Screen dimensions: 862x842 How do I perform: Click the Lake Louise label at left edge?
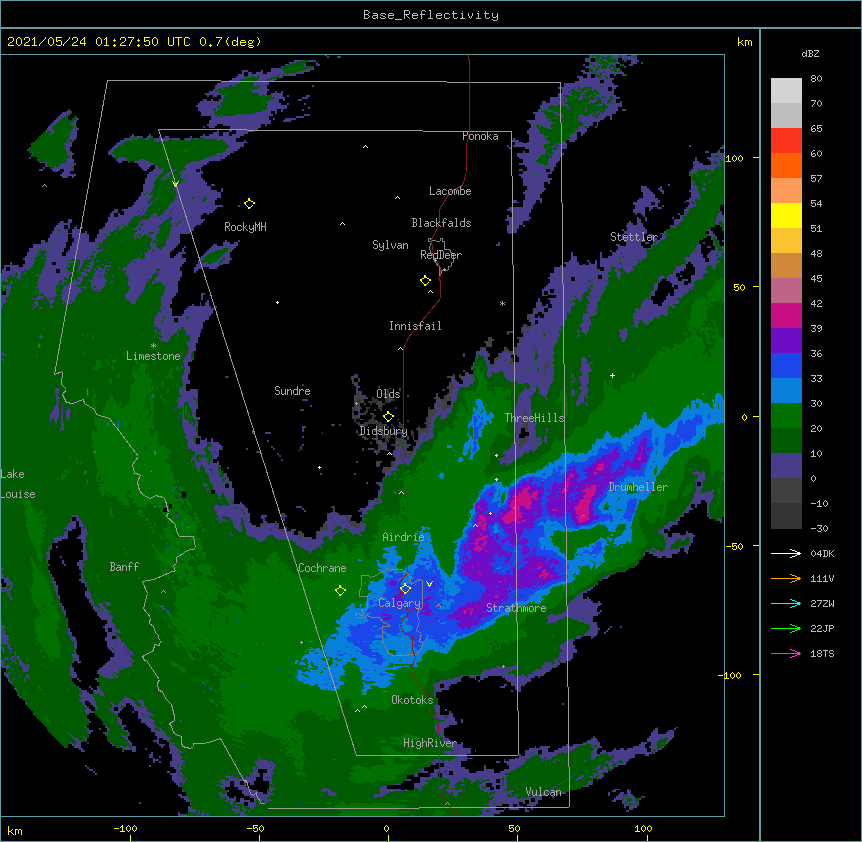point(18,484)
